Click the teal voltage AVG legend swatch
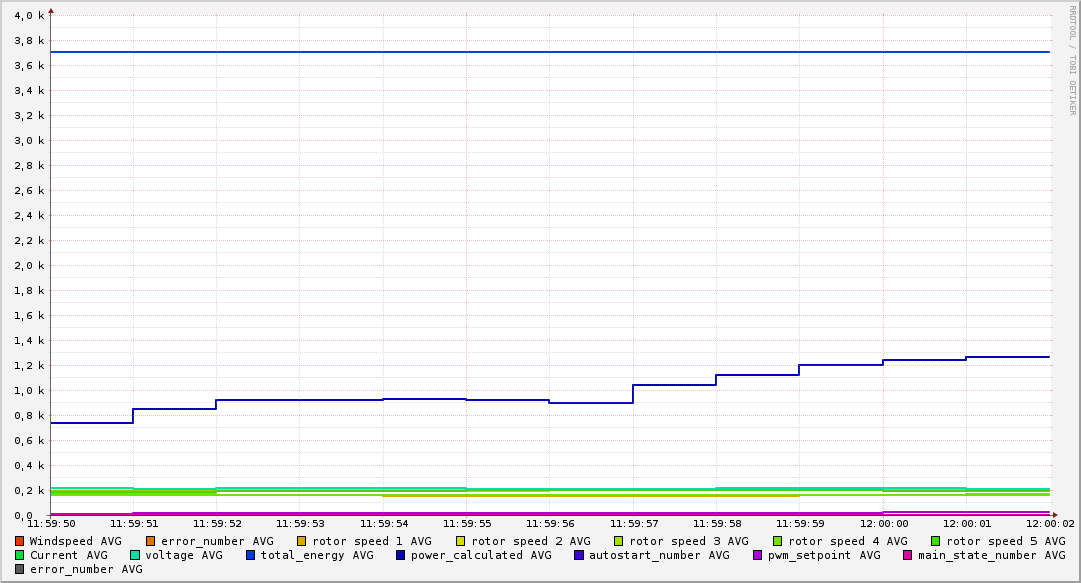Screen dimensions: 1081x583 [x=134, y=555]
